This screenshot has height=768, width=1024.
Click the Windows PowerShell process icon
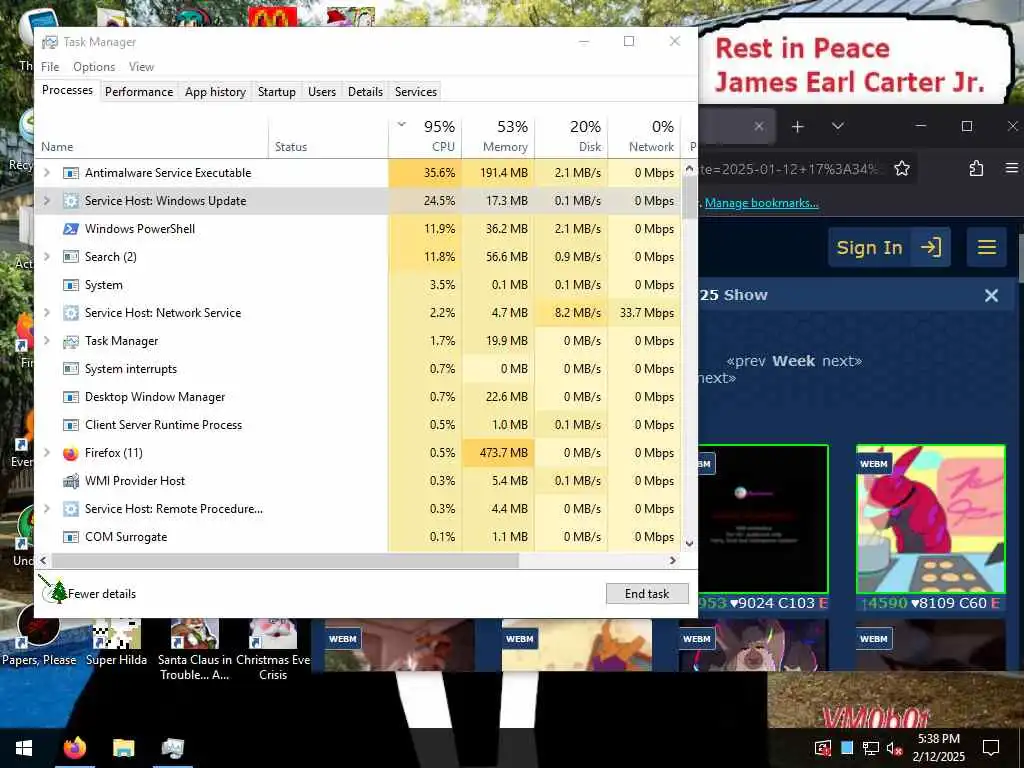click(x=71, y=229)
